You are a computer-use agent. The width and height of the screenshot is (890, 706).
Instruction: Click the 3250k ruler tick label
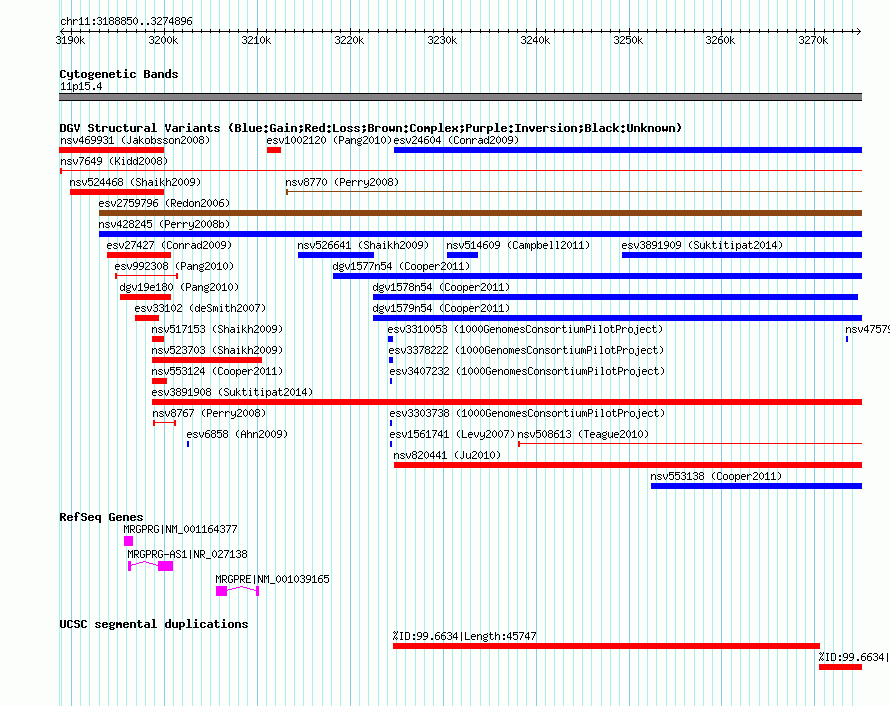pyautogui.click(x=628, y=40)
